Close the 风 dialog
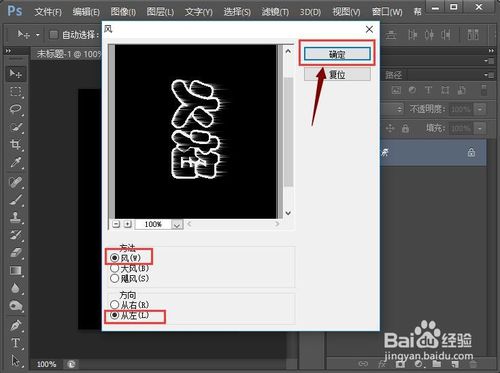500x373 pixels. [369, 29]
